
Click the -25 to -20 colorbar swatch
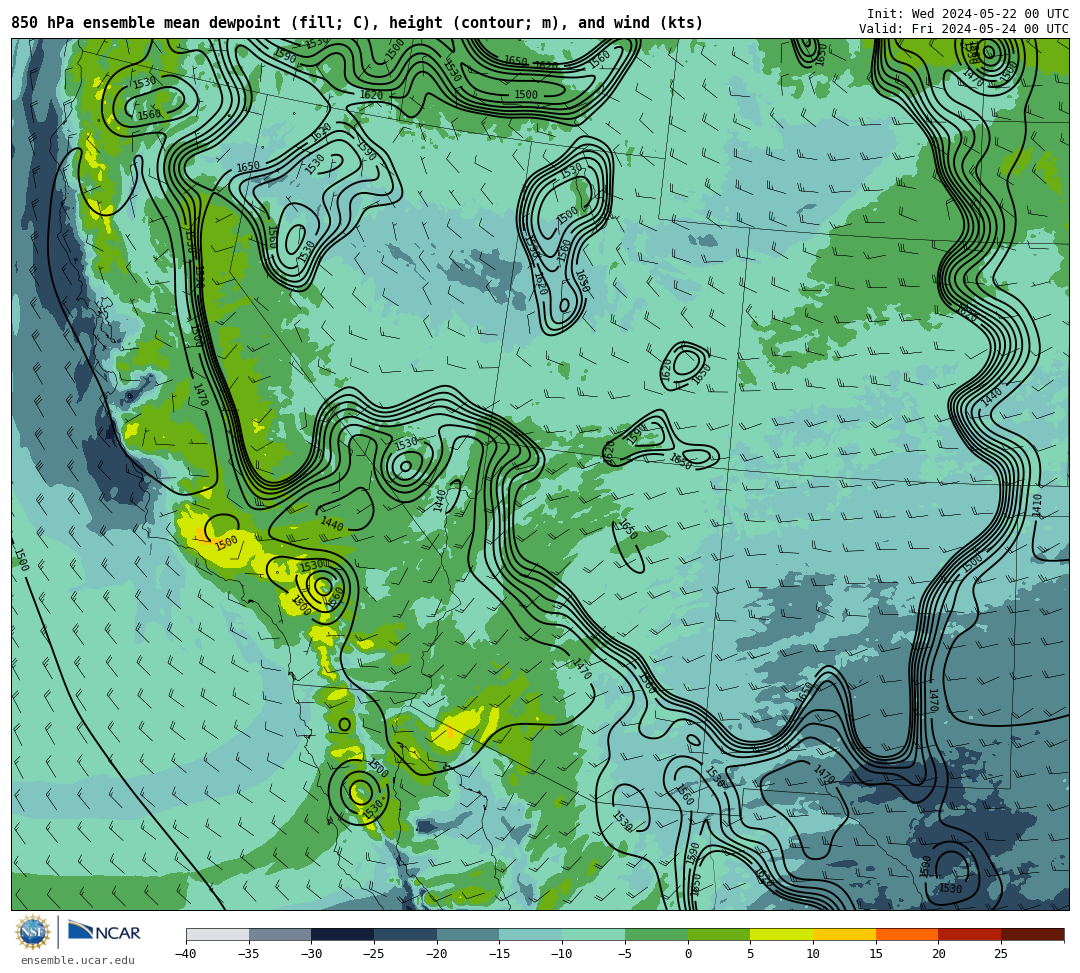coord(406,934)
